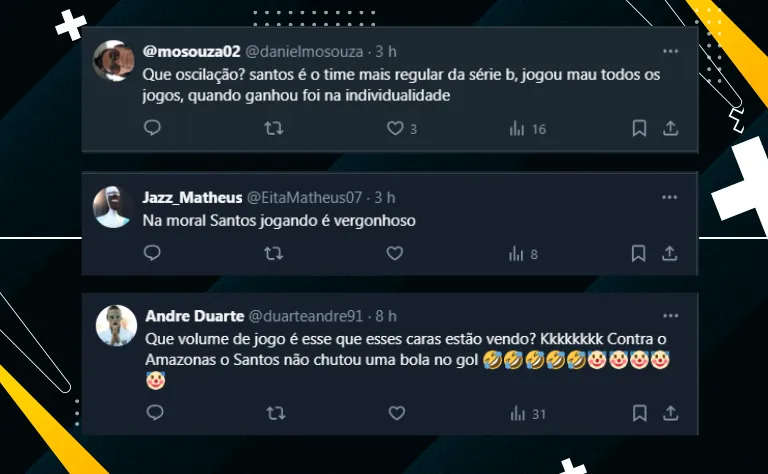This screenshot has height=474, width=768.
Task: Bookmark the Jazz_Matheus tweet
Action: [639, 254]
